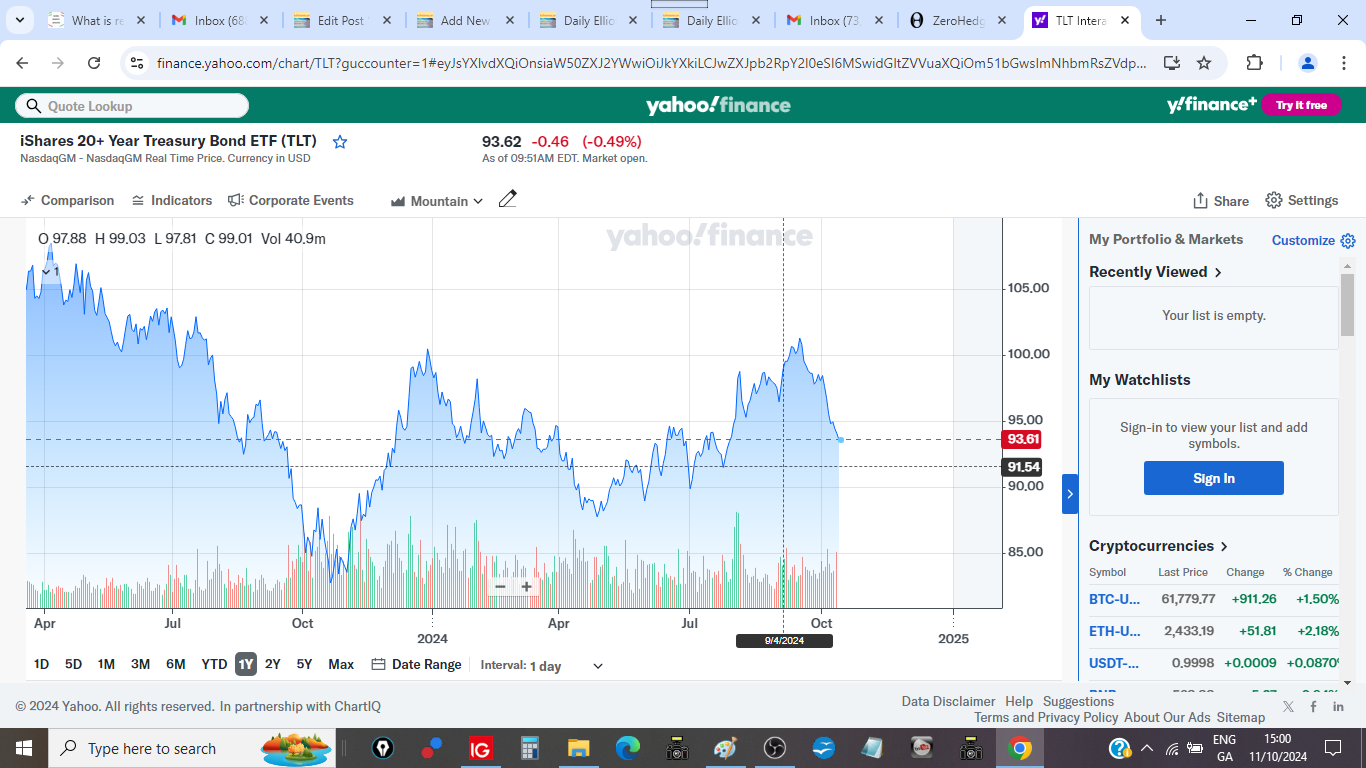Image resolution: width=1366 pixels, height=768 pixels.
Task: Click the blue Sign In button
Action: click(1213, 478)
